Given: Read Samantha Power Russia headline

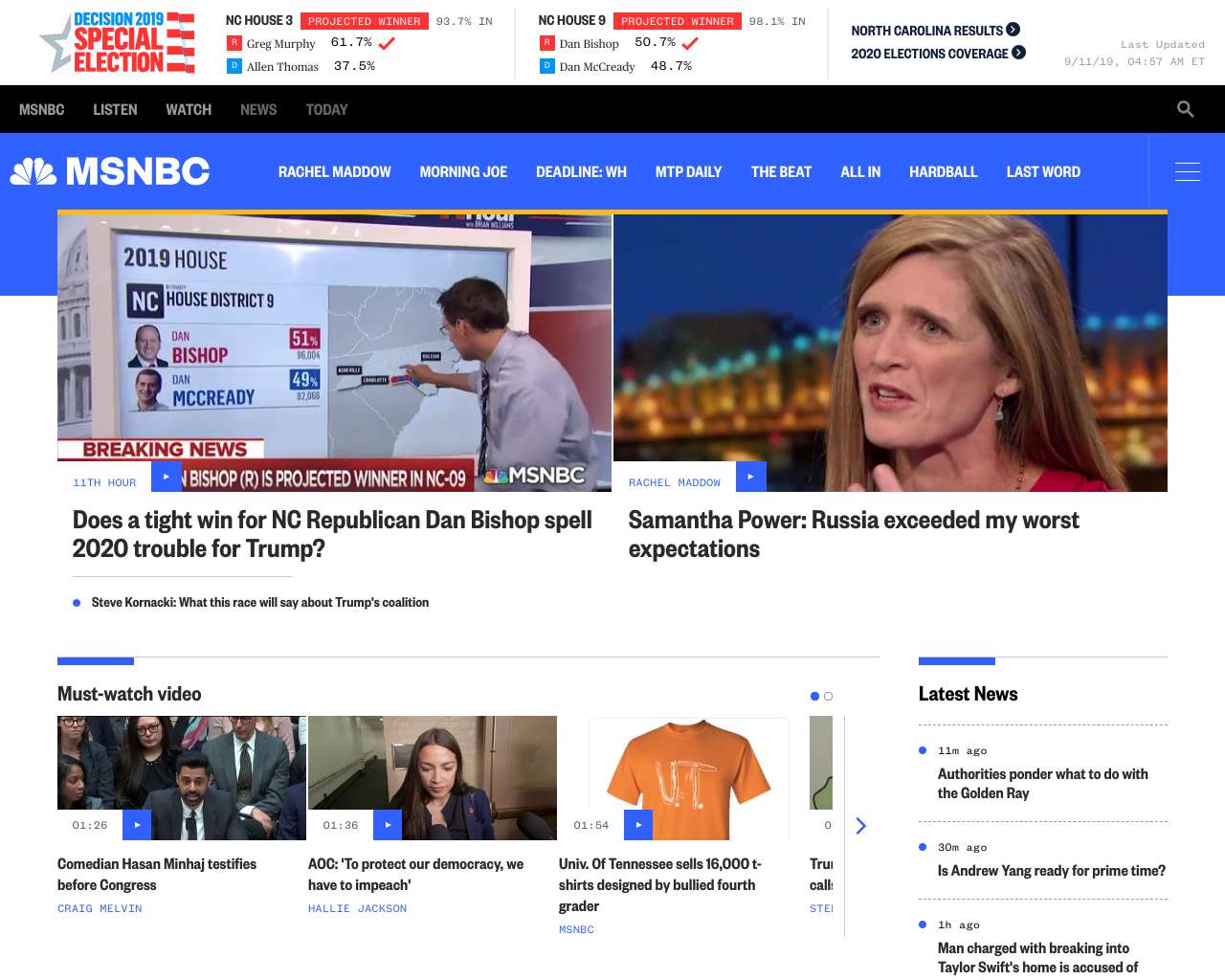Looking at the screenshot, I should 854,534.
